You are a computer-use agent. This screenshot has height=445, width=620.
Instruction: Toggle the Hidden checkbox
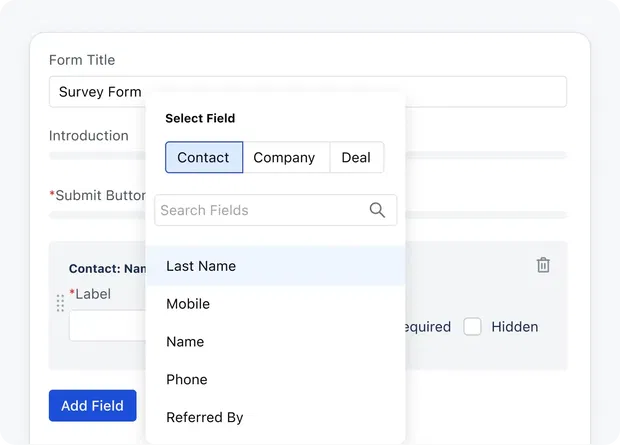pyautogui.click(x=472, y=327)
